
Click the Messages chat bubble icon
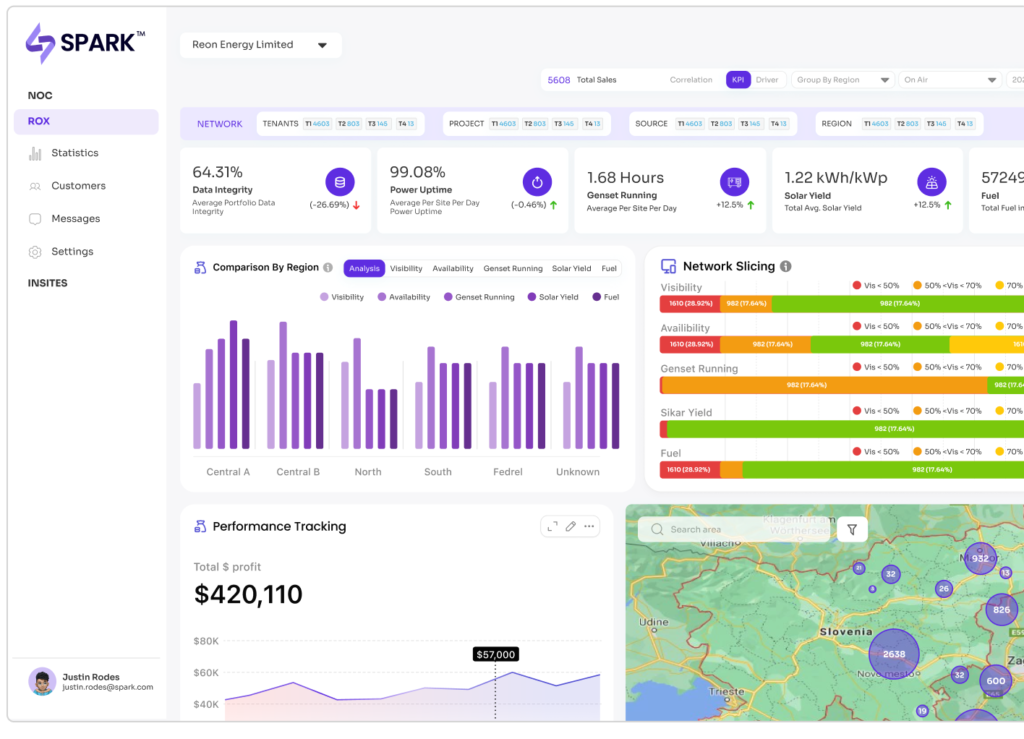35,219
